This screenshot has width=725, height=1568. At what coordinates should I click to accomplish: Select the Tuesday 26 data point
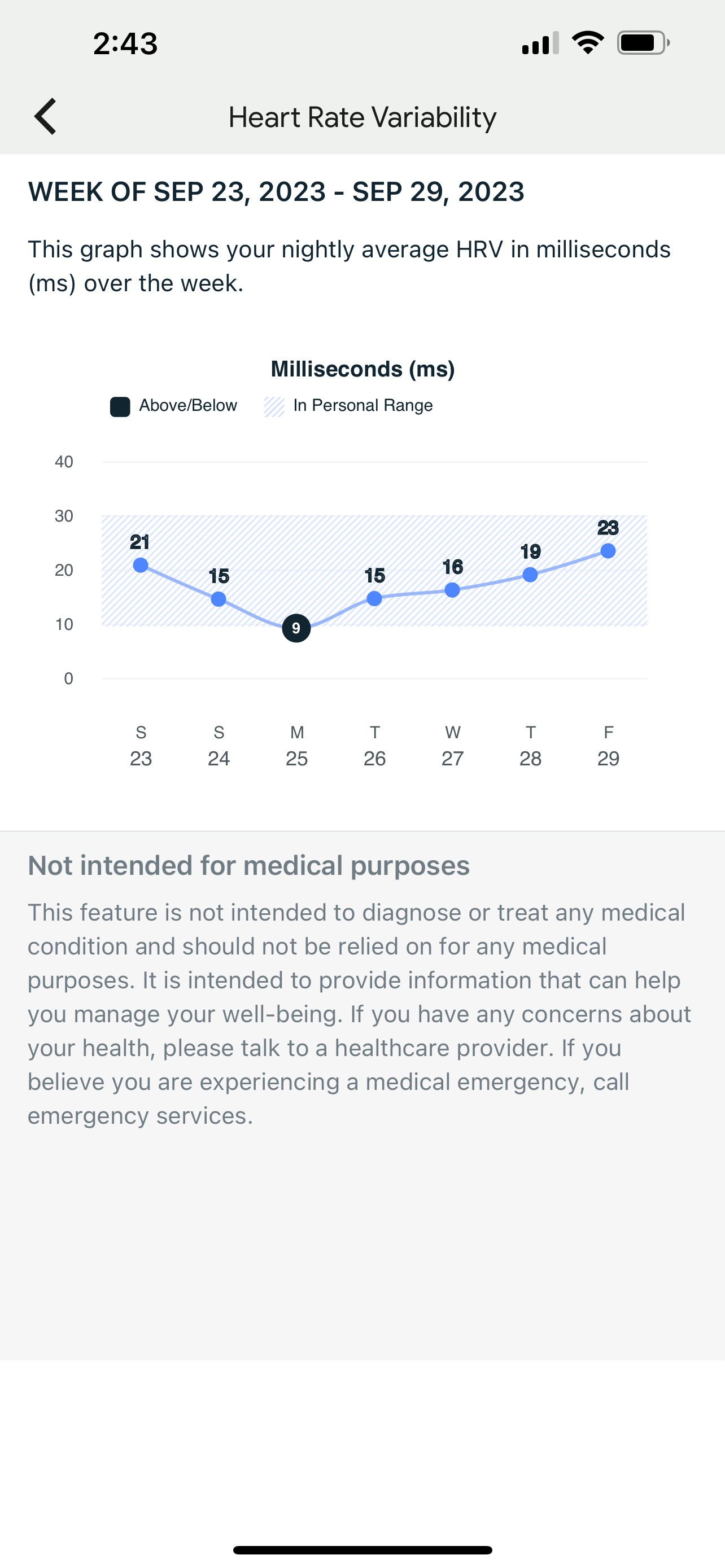click(374, 598)
